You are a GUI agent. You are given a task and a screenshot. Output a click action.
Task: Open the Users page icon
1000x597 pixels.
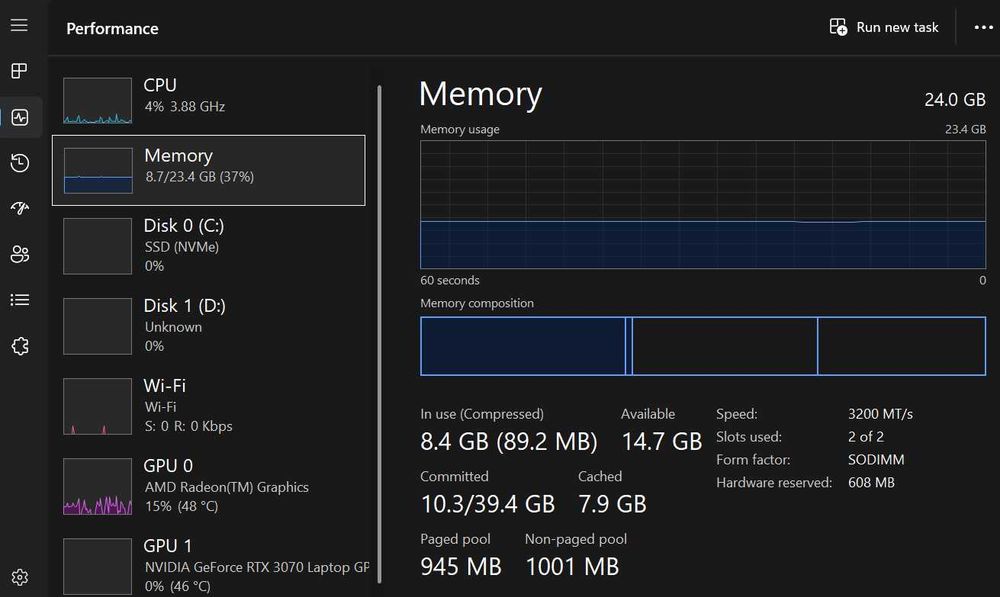19,254
